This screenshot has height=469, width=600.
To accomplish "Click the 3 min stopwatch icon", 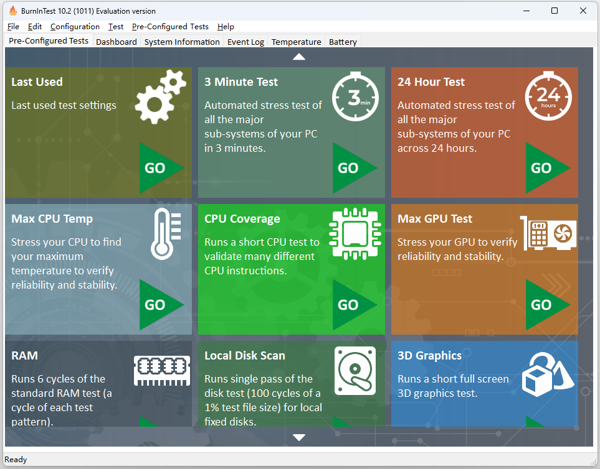I will [354, 97].
